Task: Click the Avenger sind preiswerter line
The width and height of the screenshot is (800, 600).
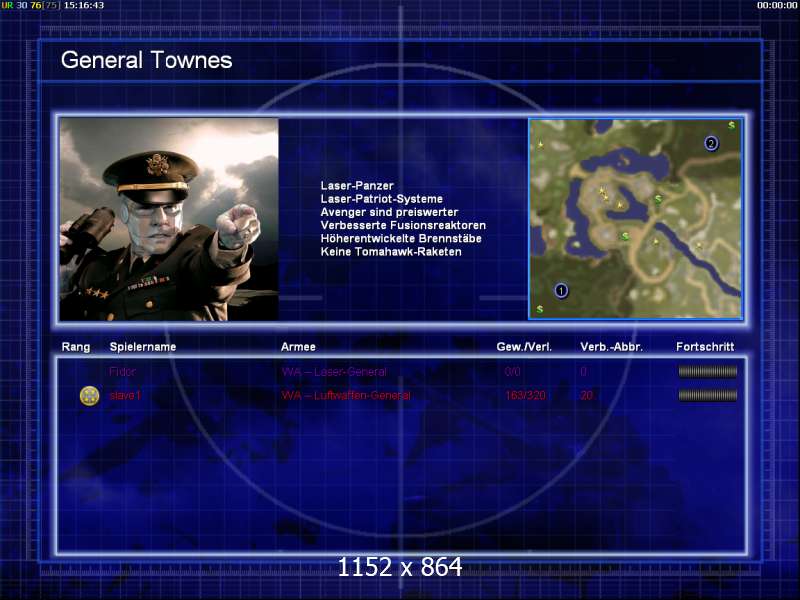Action: (x=389, y=212)
